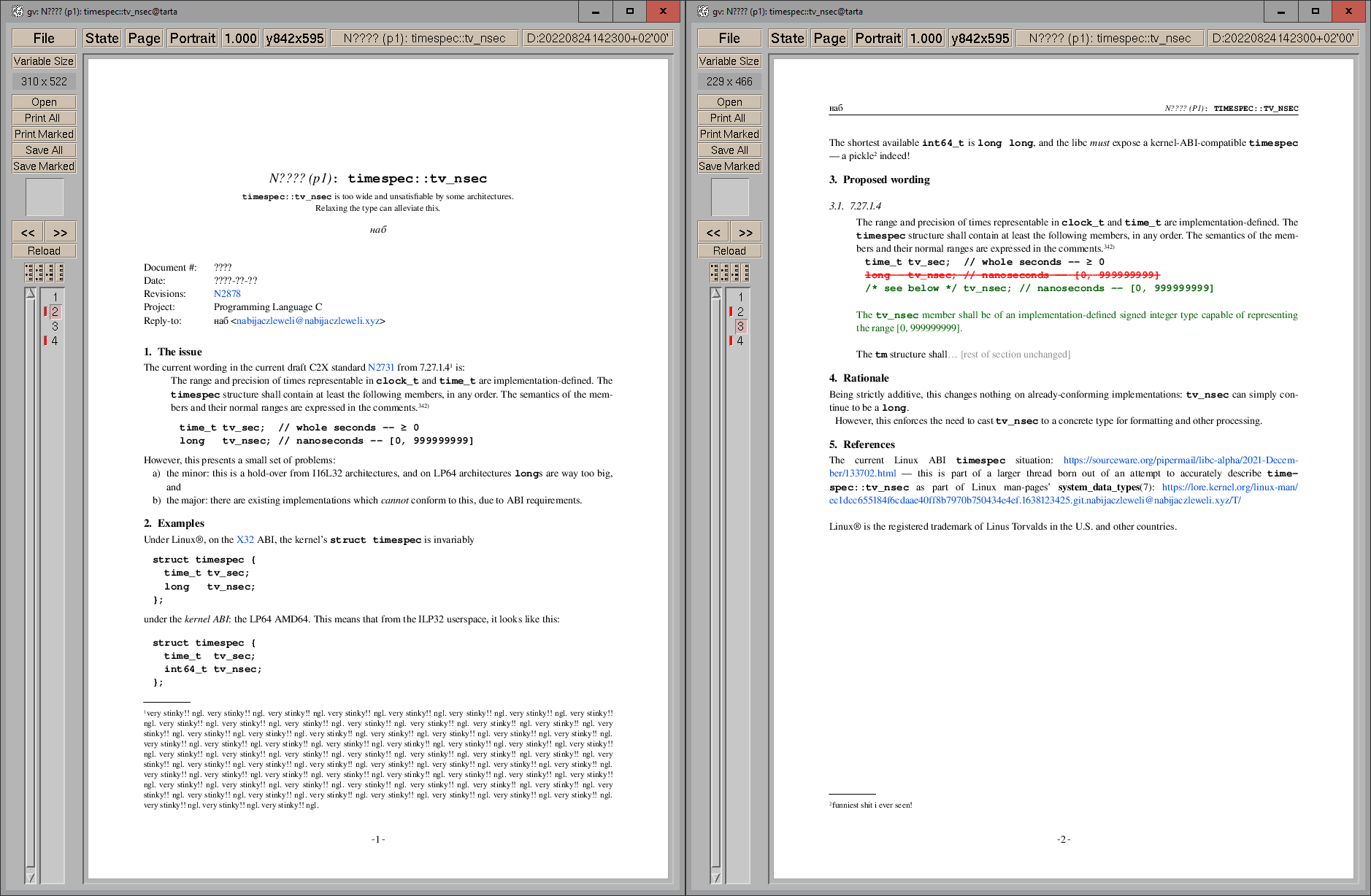Open the Portrait orientation dropdown in left window
1371x896 pixels.
[x=192, y=38]
